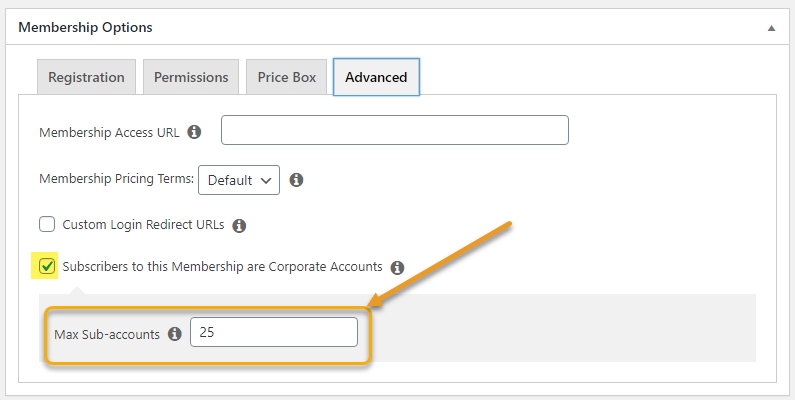Open the Permissions tab
Screen dimensions: 795x400
coord(191,77)
